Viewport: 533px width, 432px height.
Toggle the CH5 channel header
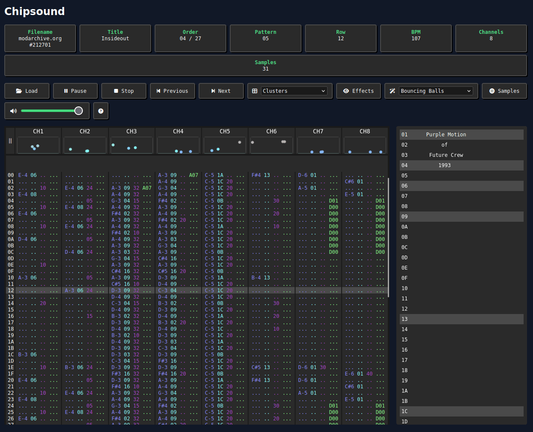(225, 132)
